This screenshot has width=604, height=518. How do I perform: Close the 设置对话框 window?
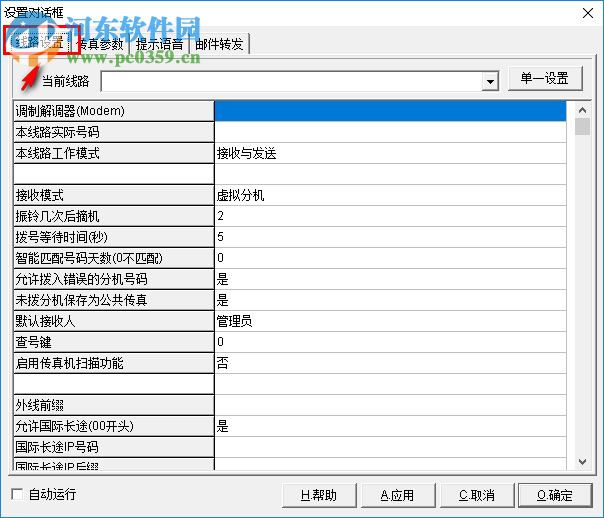coord(588,13)
